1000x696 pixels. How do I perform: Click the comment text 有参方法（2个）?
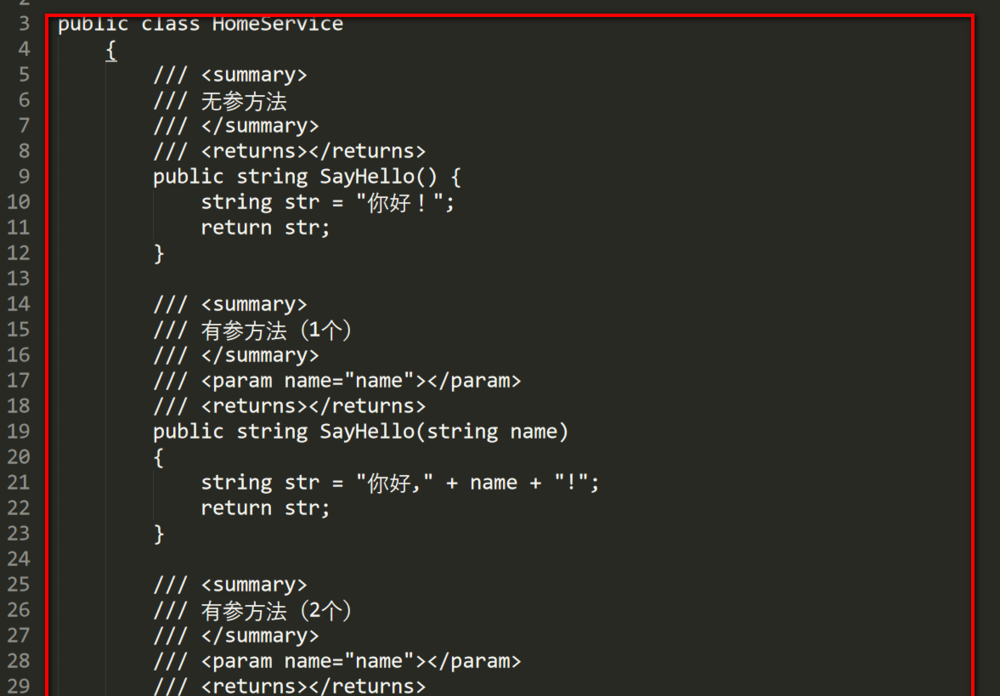276,610
